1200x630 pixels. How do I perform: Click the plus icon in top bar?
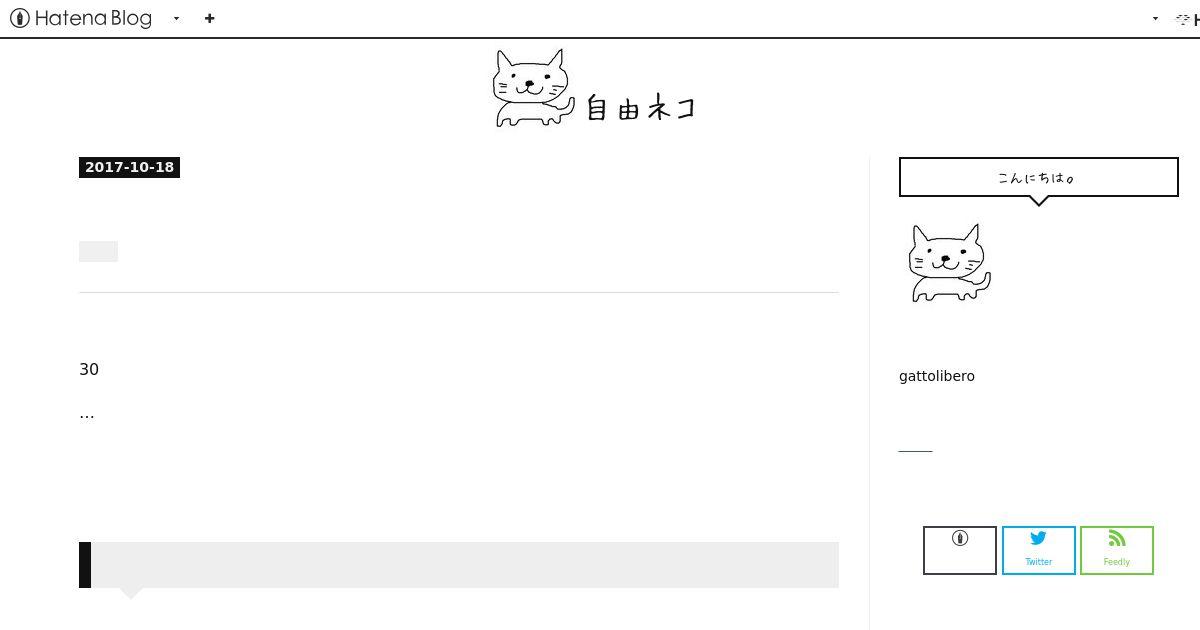209,18
